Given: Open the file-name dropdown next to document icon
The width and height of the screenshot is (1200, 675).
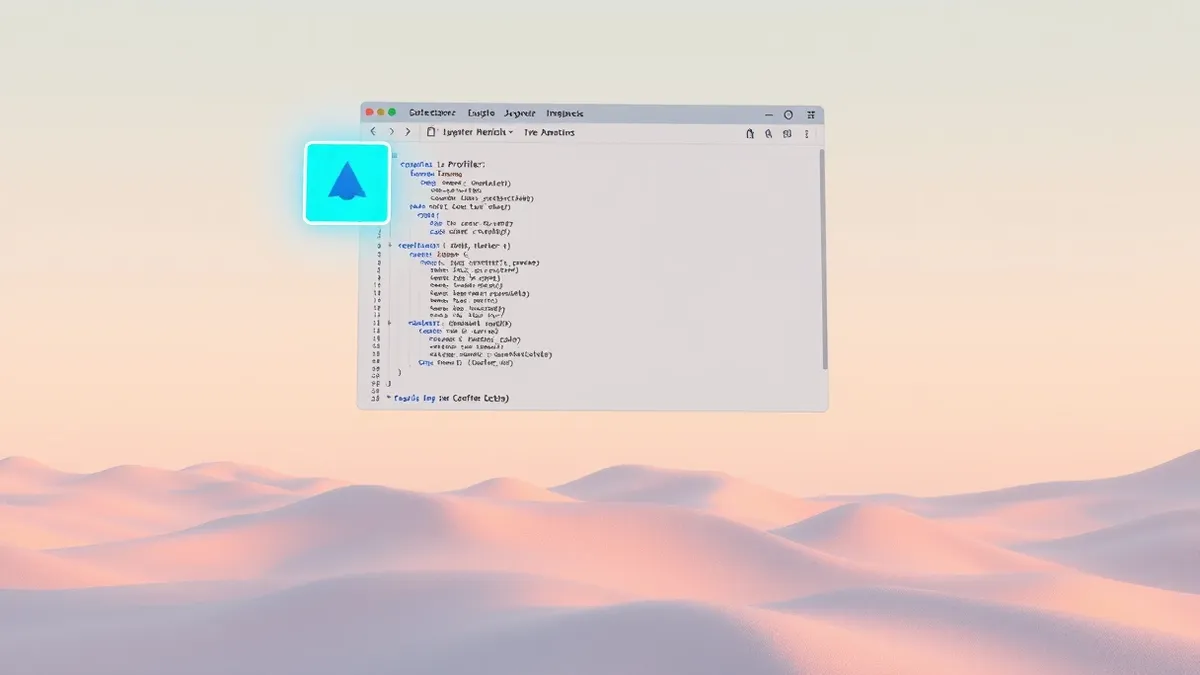Looking at the screenshot, I should click(x=478, y=132).
